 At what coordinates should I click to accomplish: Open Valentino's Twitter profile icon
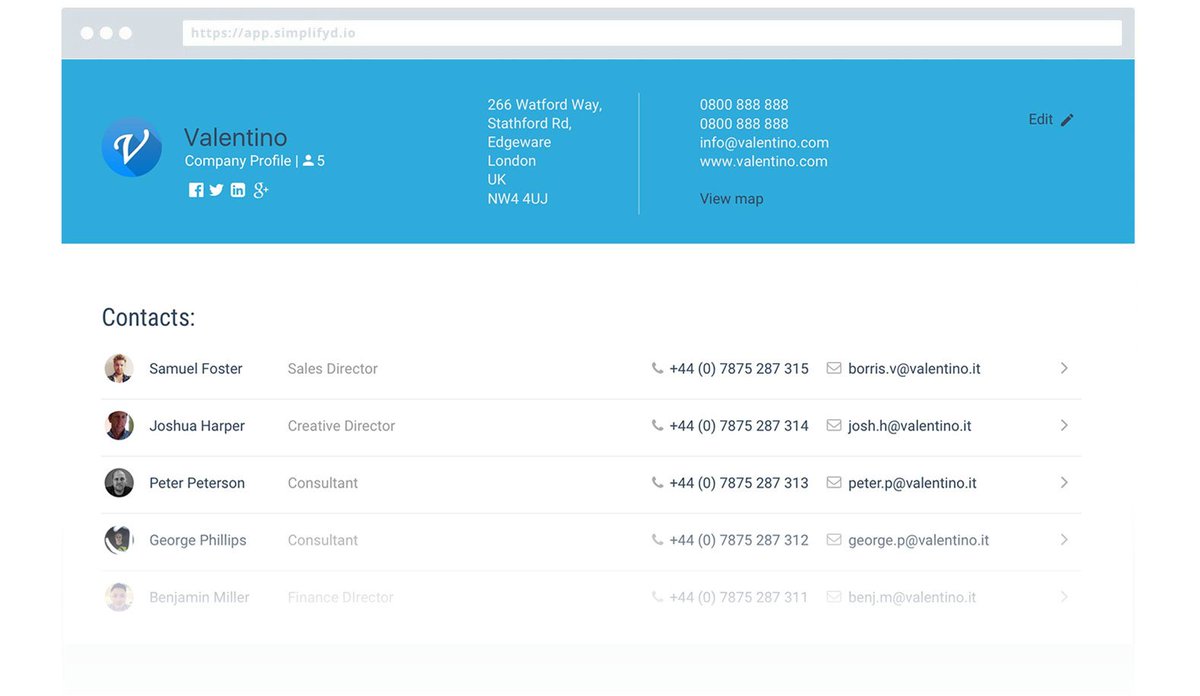(216, 190)
